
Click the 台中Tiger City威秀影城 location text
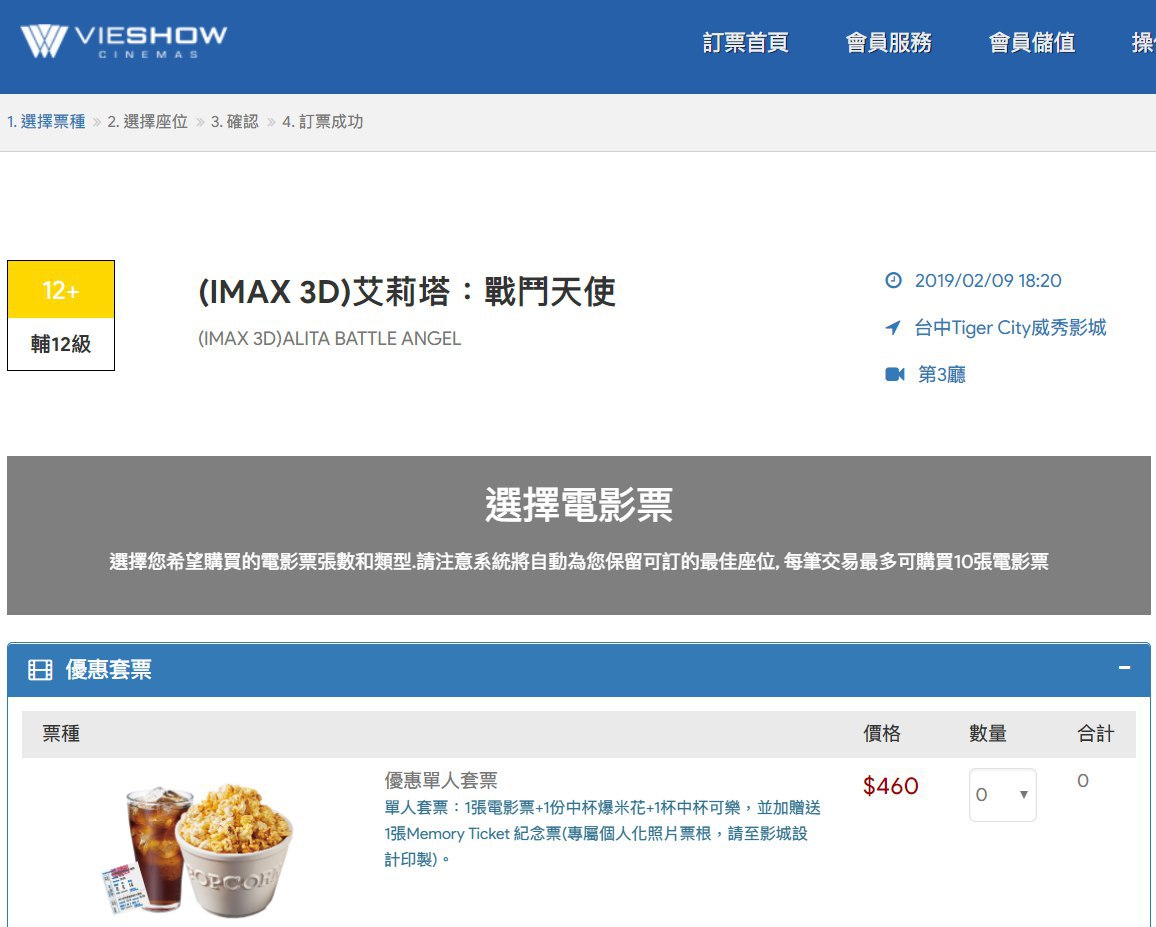point(1010,328)
